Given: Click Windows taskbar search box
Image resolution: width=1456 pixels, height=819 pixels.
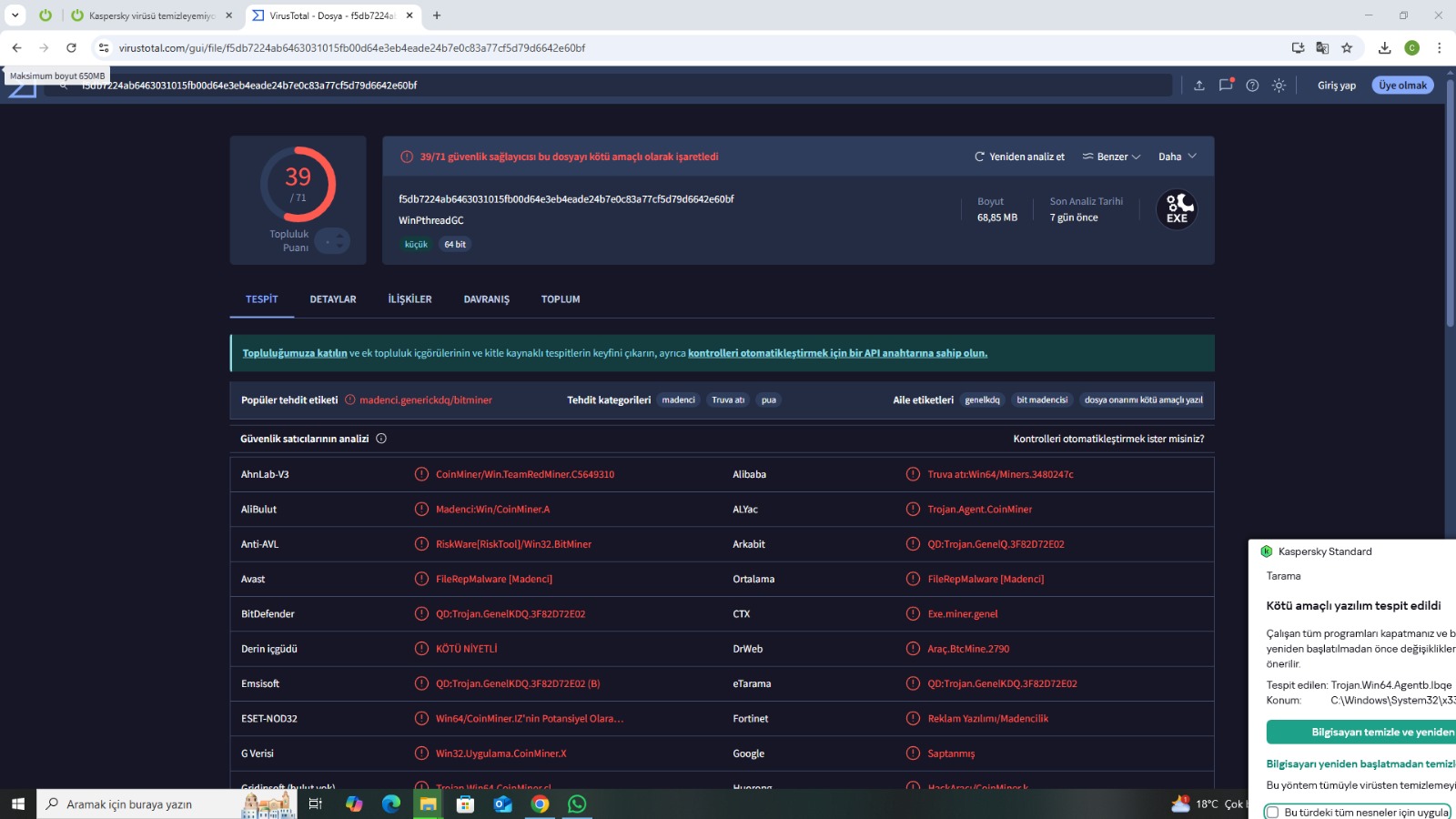Looking at the screenshot, I should pos(168,804).
